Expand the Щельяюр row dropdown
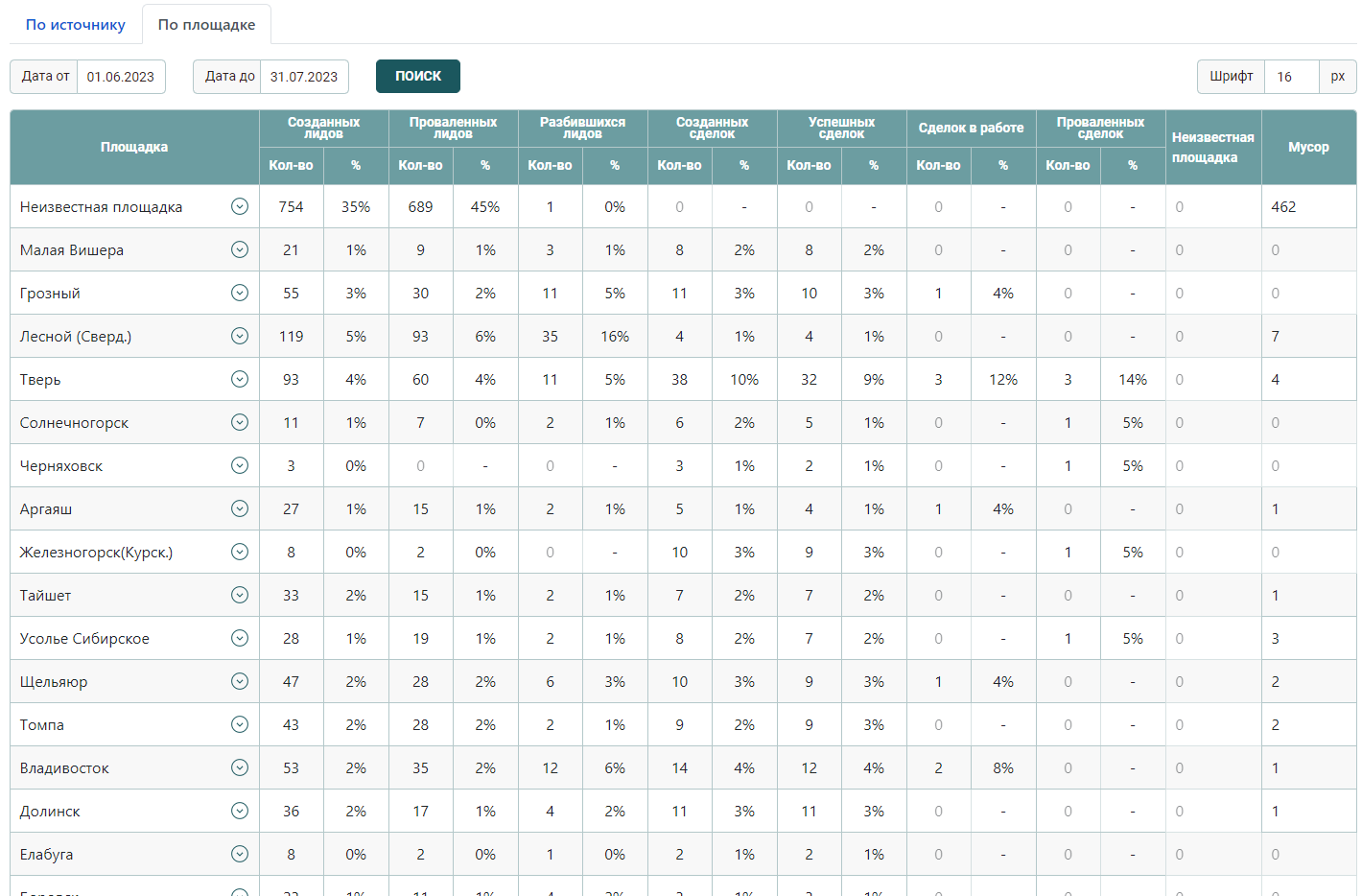This screenshot has width=1362, height=896. click(x=240, y=681)
